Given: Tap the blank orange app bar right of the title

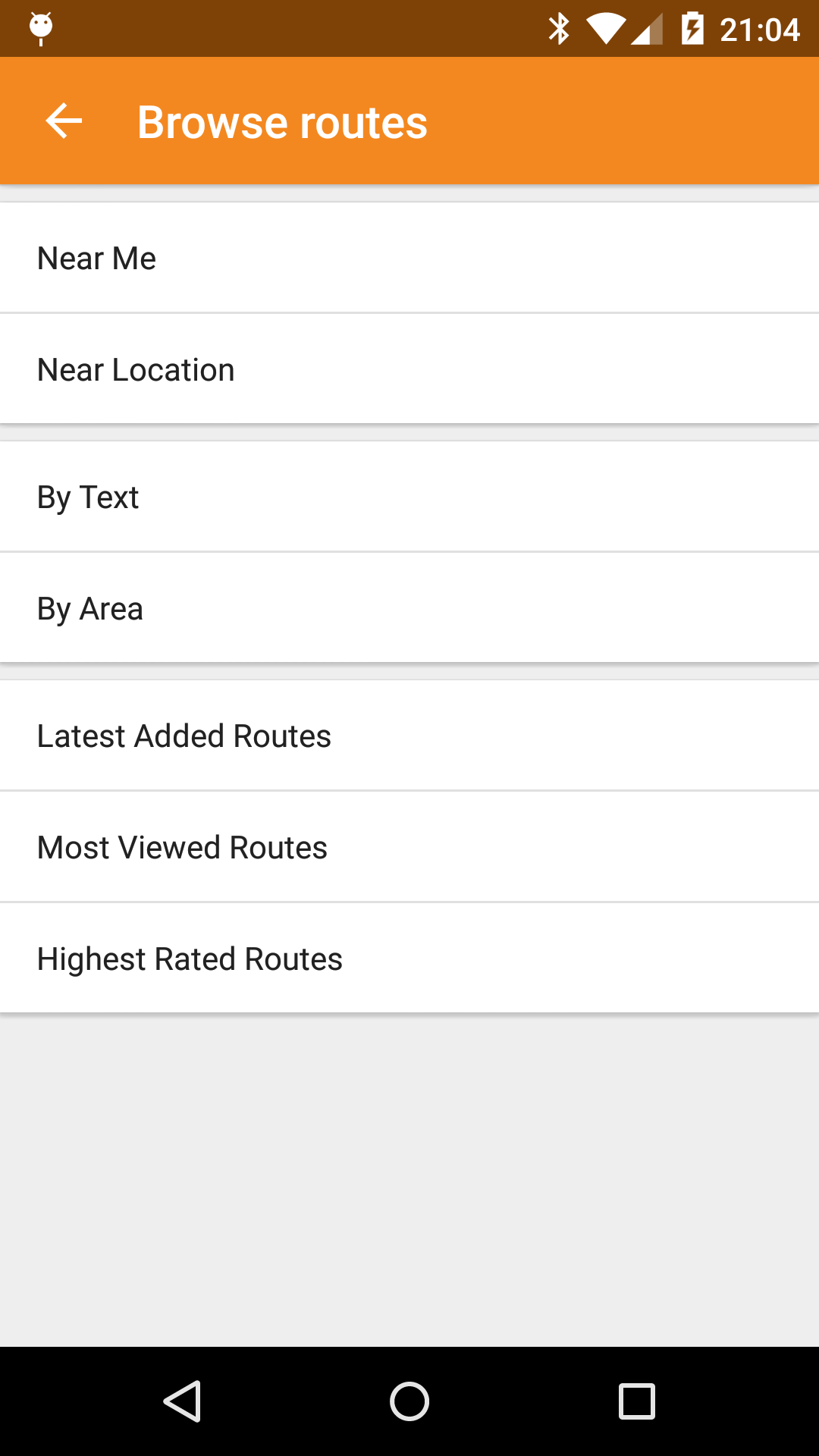Looking at the screenshot, I should point(622,121).
